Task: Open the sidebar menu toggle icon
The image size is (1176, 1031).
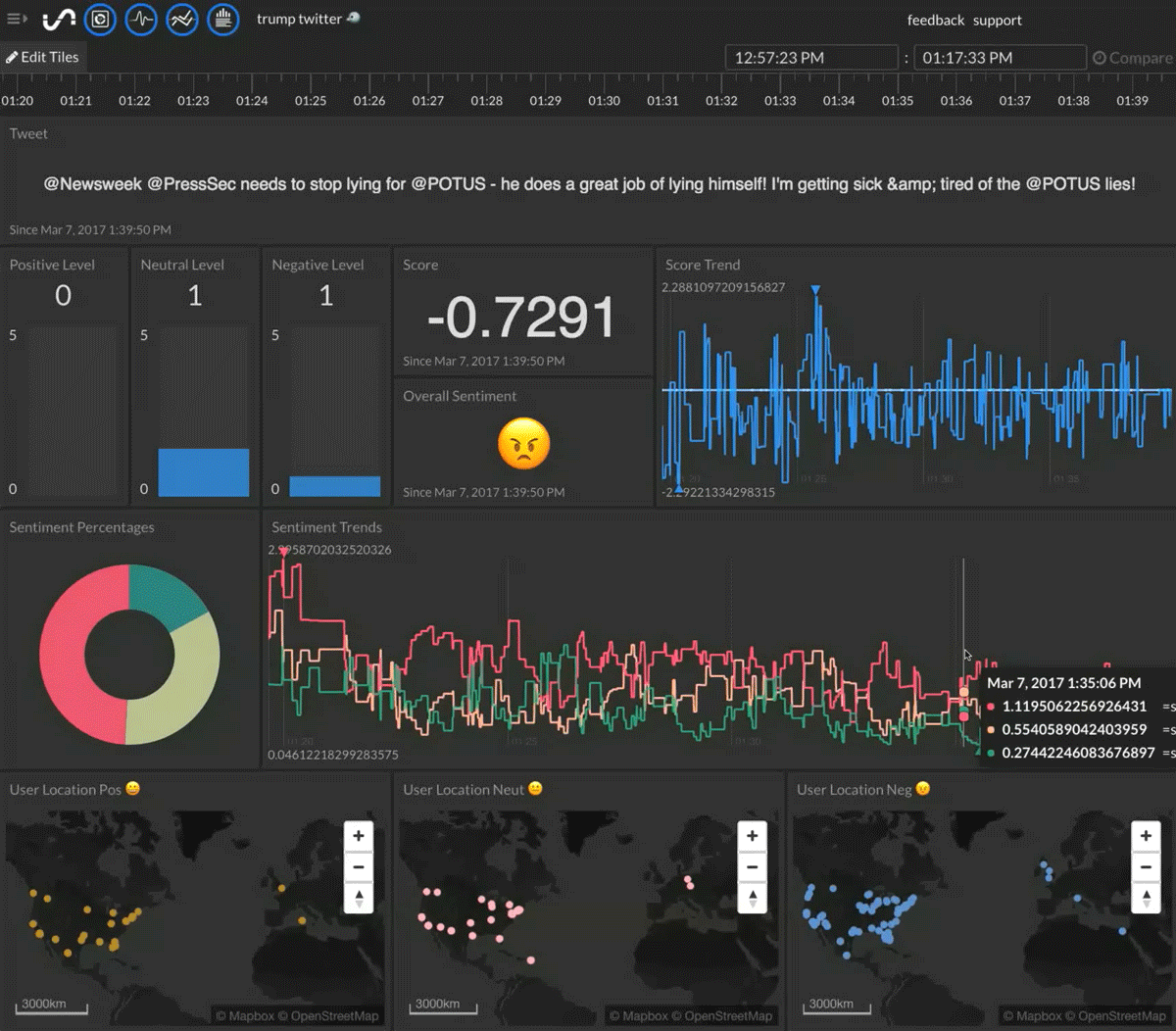Action: click(18, 19)
